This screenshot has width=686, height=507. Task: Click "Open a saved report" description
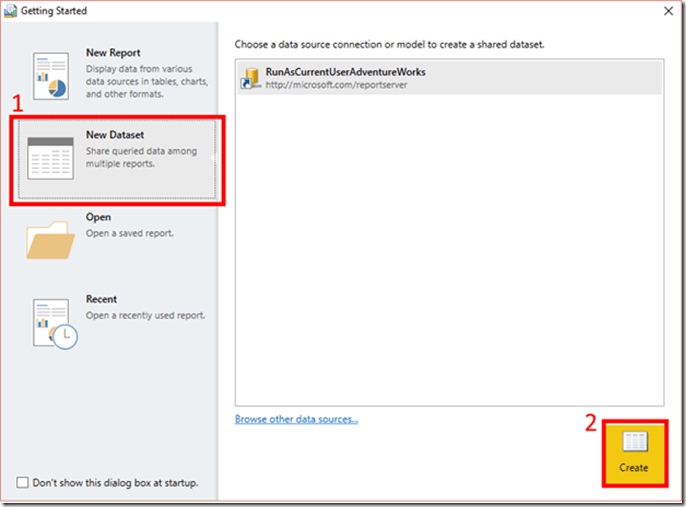129,233
